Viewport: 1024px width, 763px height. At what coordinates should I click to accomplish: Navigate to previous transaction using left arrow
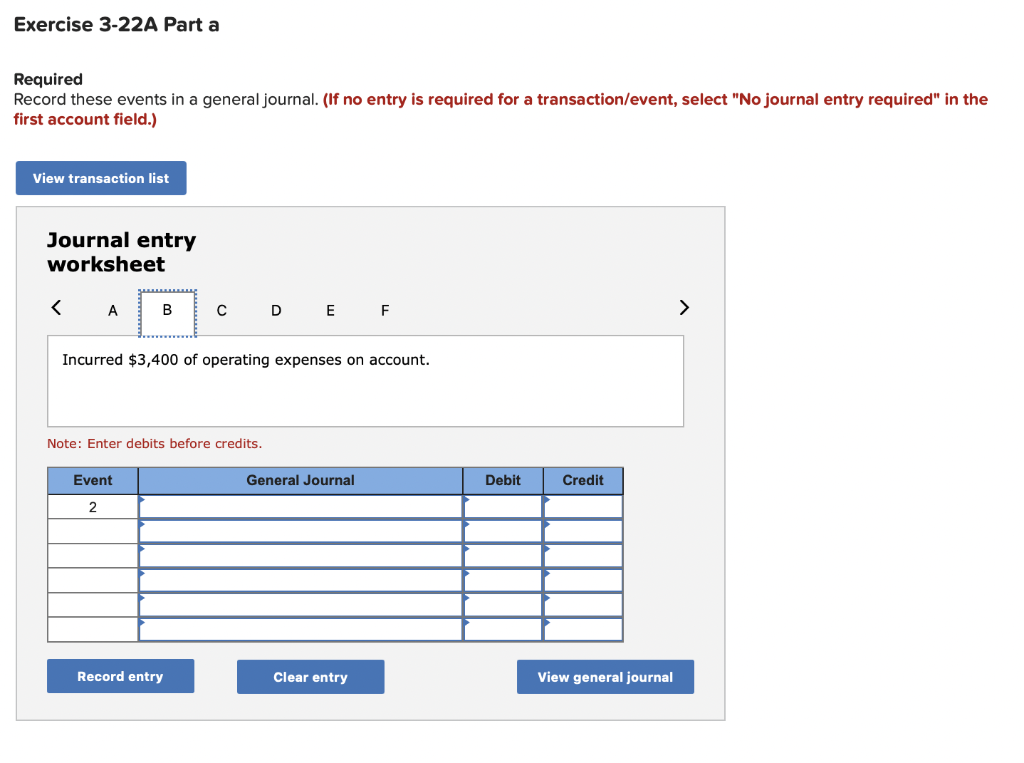(x=56, y=308)
